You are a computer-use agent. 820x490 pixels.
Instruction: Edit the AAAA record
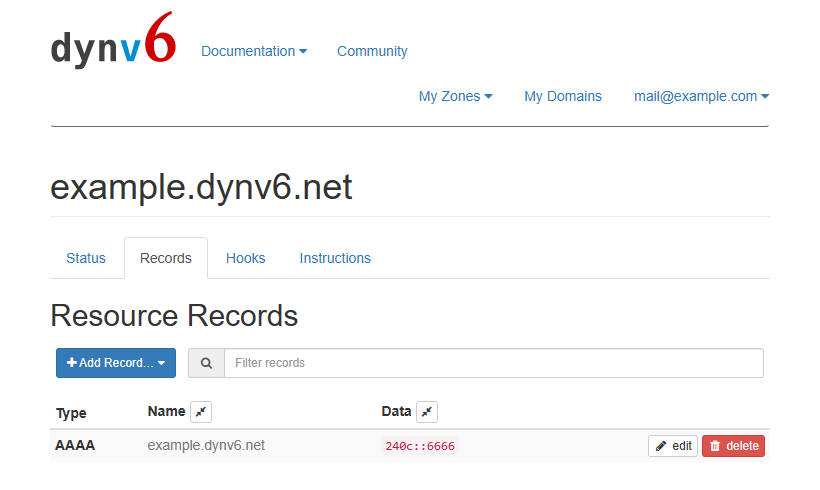click(673, 446)
